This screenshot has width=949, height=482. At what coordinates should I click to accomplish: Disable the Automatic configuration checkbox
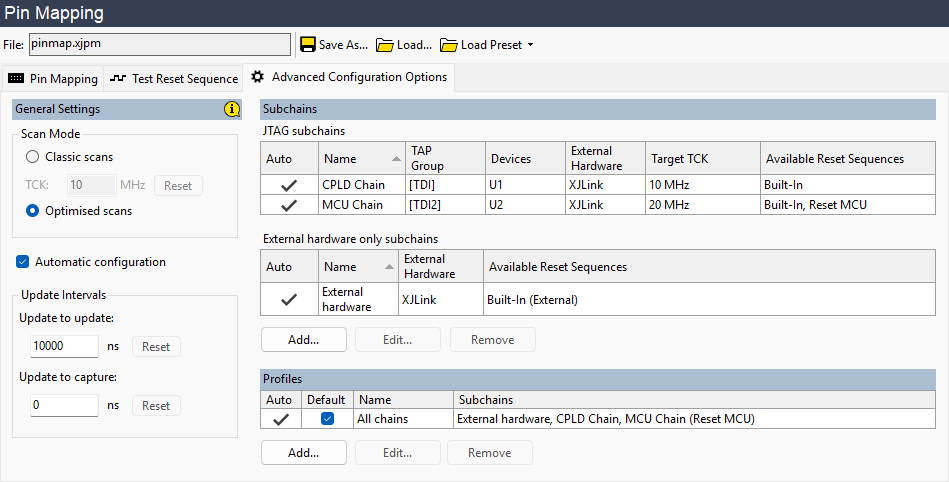point(23,262)
